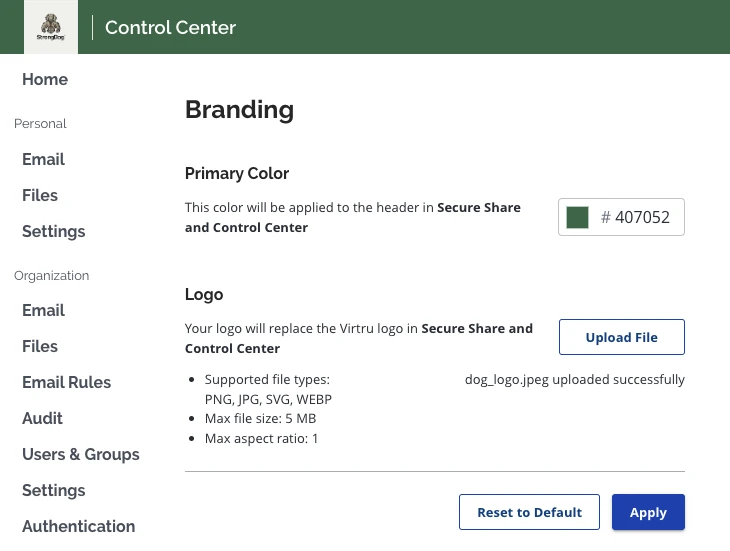Click the Upload File button

tap(621, 338)
